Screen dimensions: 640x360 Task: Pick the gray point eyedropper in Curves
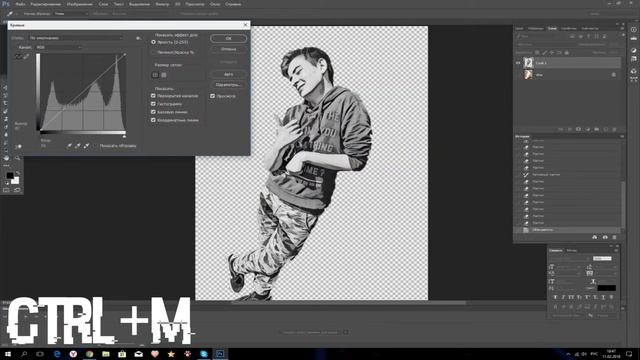[78, 145]
